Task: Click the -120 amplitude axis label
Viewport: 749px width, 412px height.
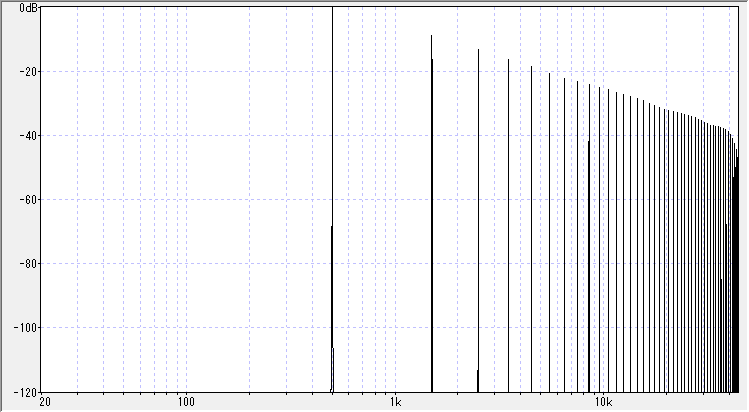Action: pyautogui.click(x=25, y=392)
